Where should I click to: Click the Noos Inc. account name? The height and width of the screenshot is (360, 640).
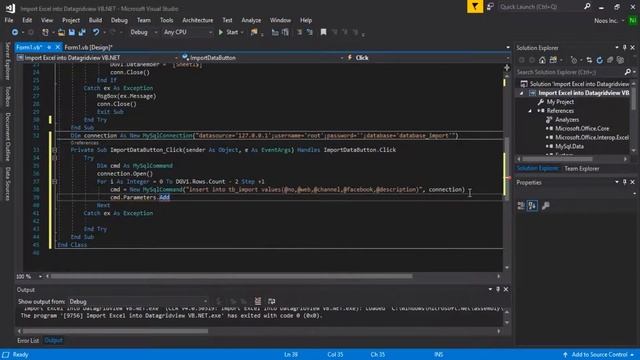click(x=606, y=20)
